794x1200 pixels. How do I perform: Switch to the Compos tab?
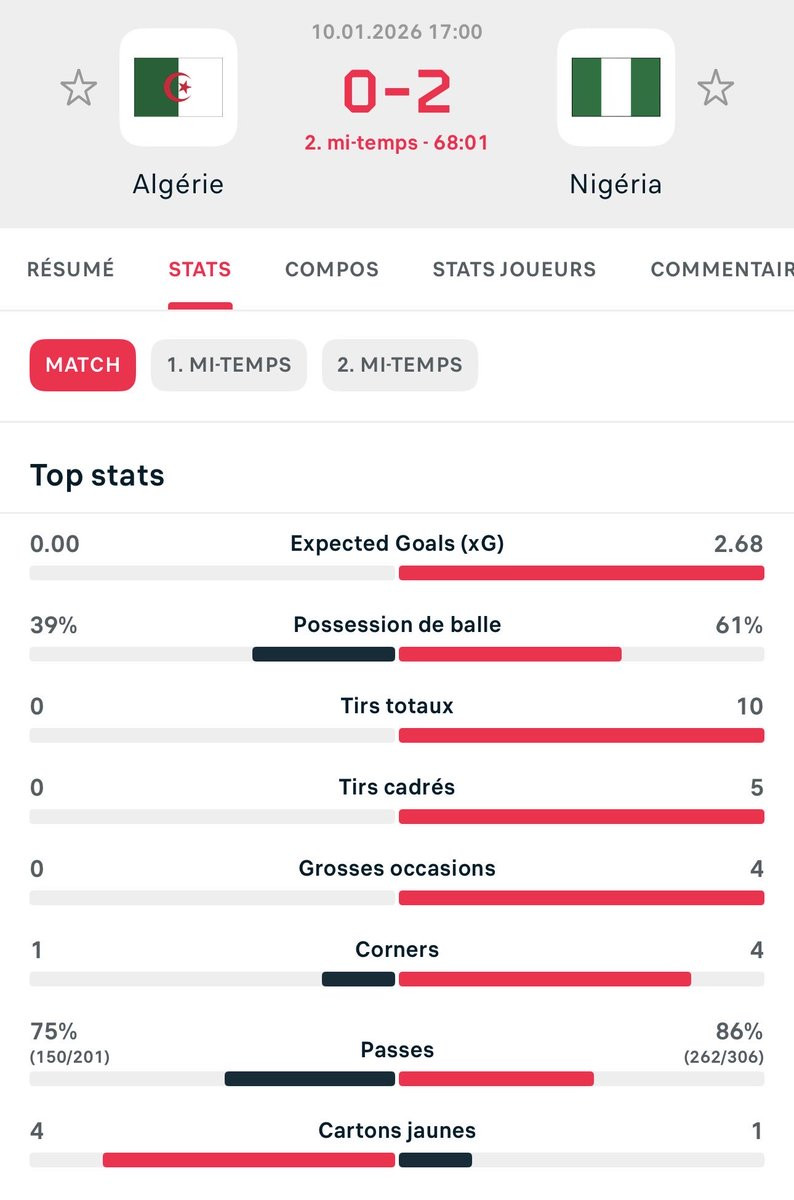(332, 269)
